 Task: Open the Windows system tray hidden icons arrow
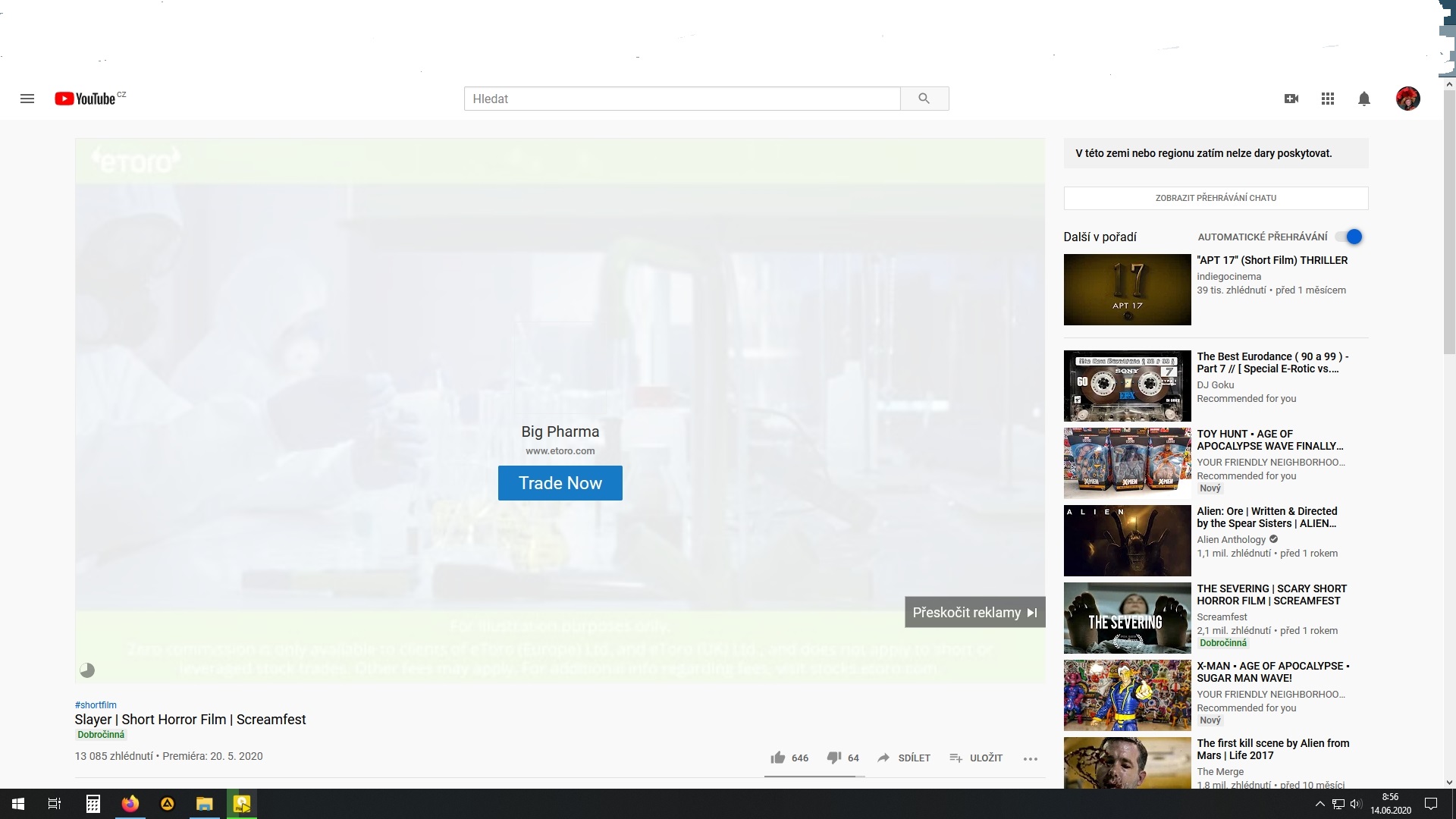(1319, 804)
